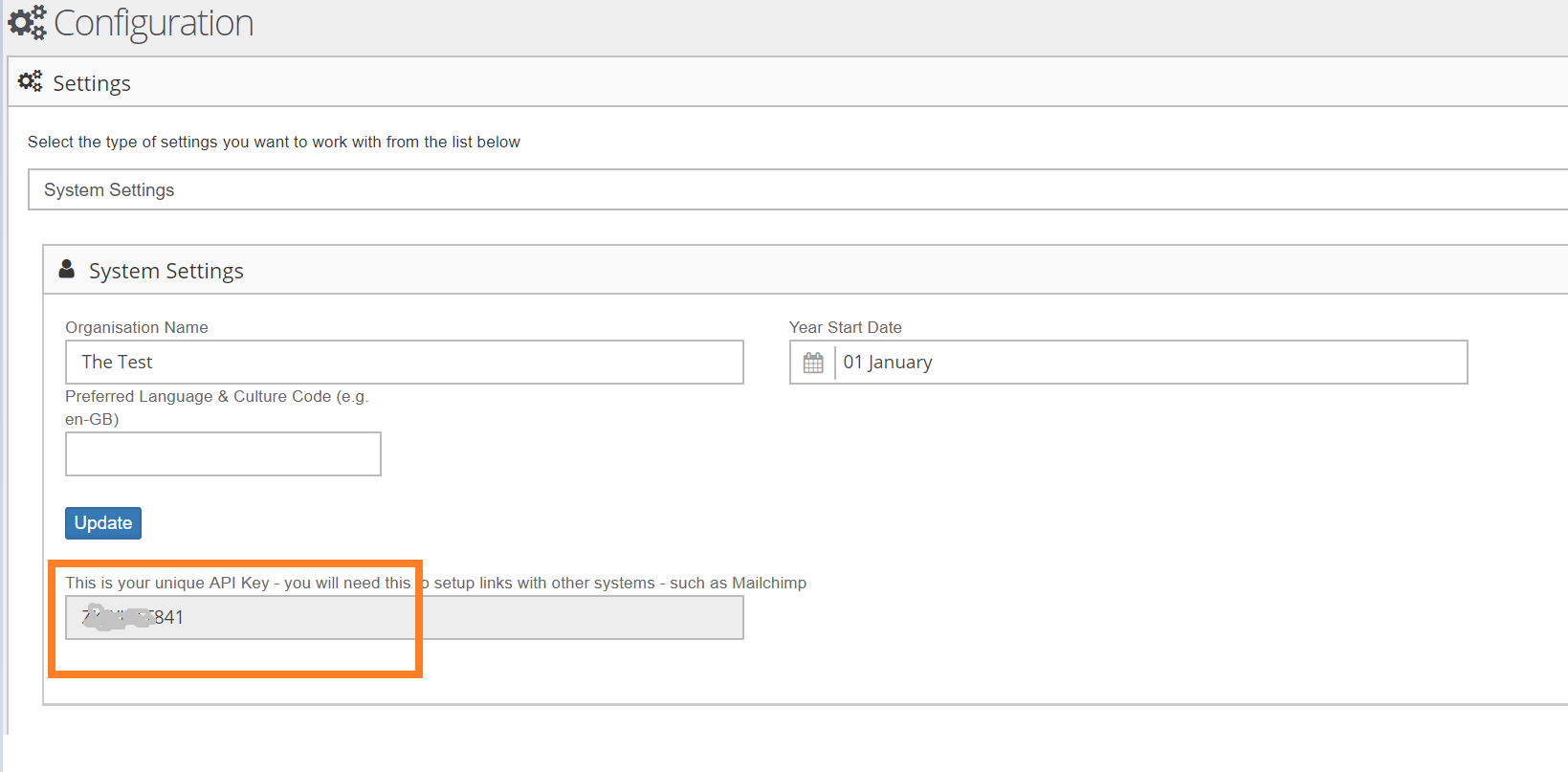Click the 'Select the type of settings' instruction text
Image resolution: width=1568 pixels, height=772 pixels.
pyautogui.click(x=274, y=142)
